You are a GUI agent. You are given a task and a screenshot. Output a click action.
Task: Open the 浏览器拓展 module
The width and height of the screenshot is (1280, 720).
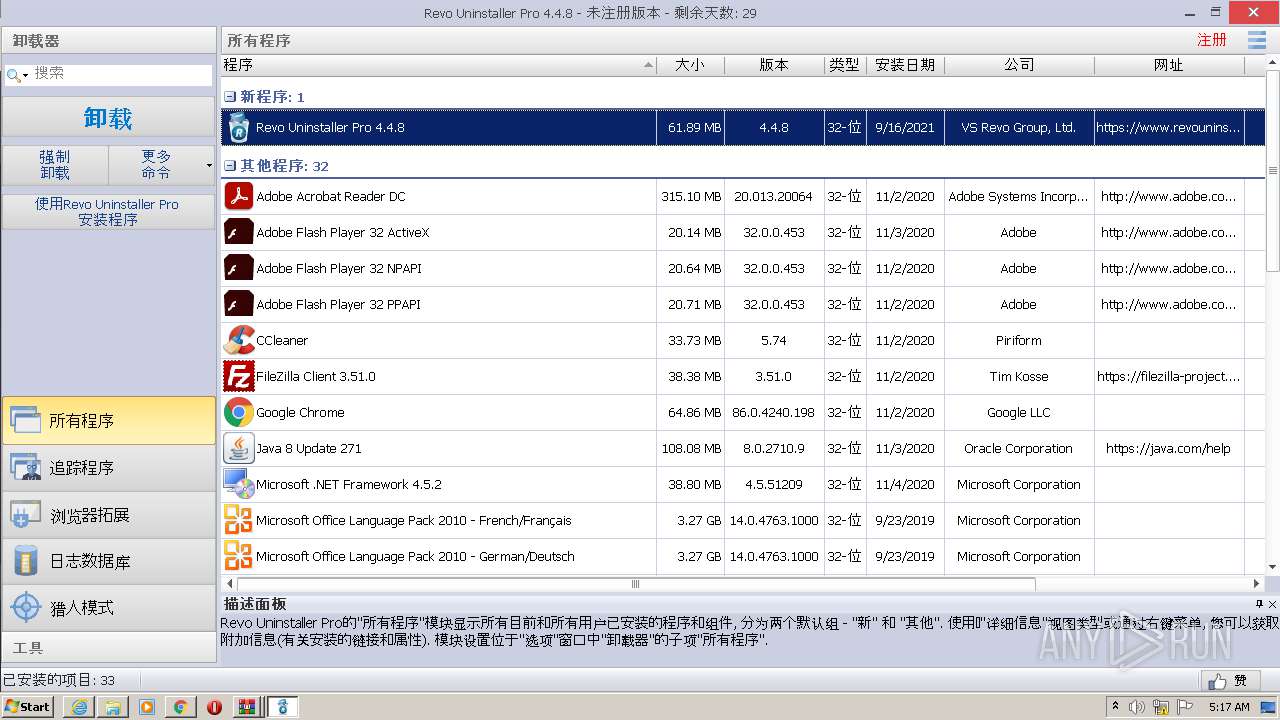(108, 515)
